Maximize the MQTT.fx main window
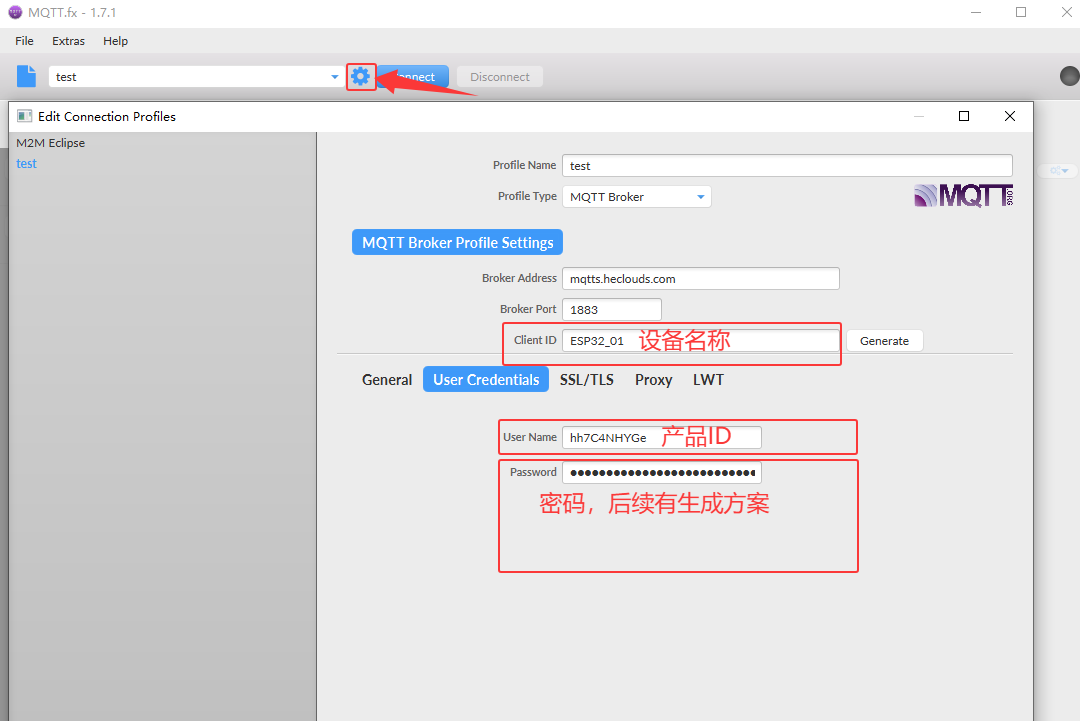The height and width of the screenshot is (721, 1080). point(1021,12)
